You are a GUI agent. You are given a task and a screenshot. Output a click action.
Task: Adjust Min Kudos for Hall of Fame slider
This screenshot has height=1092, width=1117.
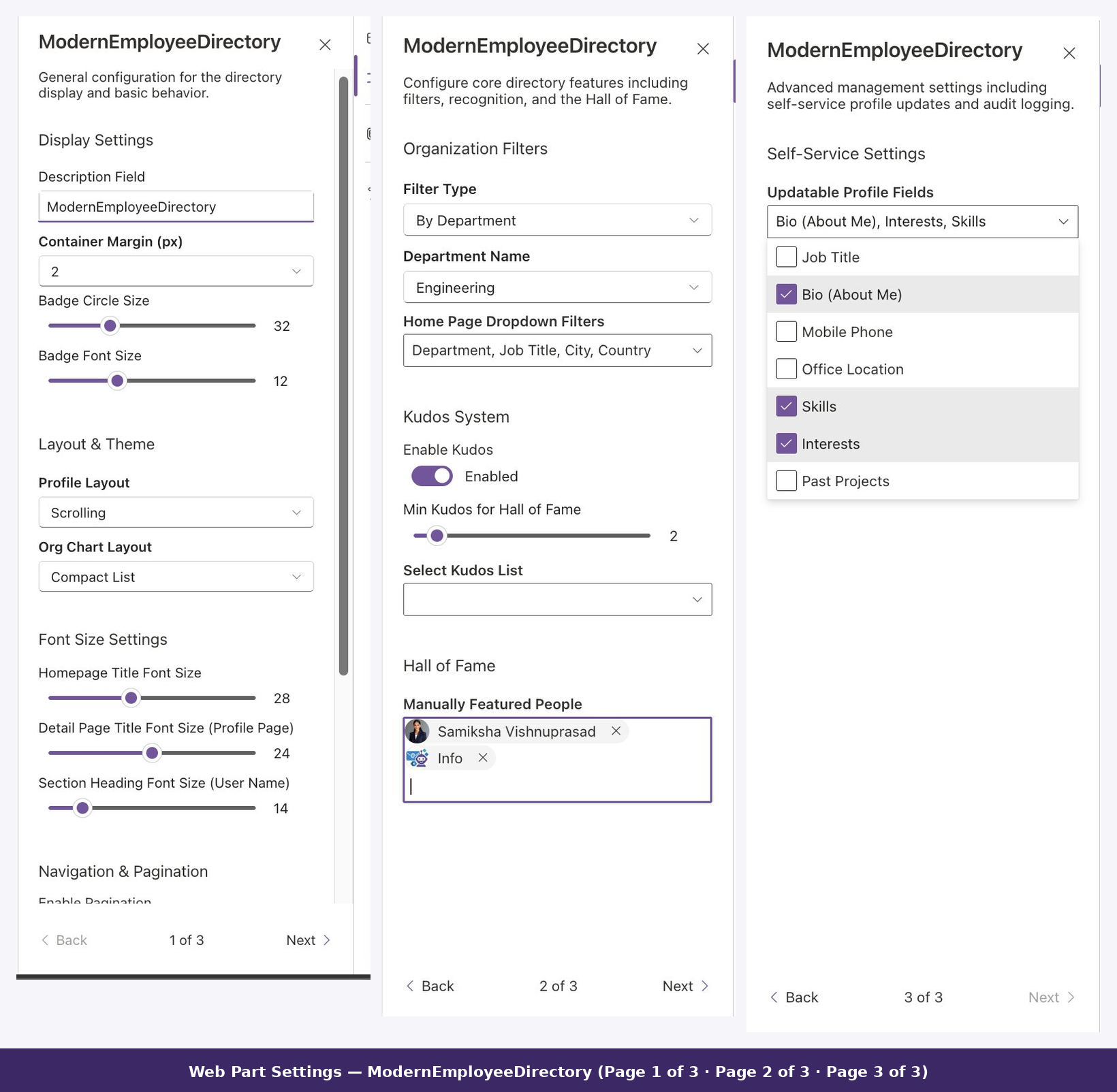(x=437, y=536)
